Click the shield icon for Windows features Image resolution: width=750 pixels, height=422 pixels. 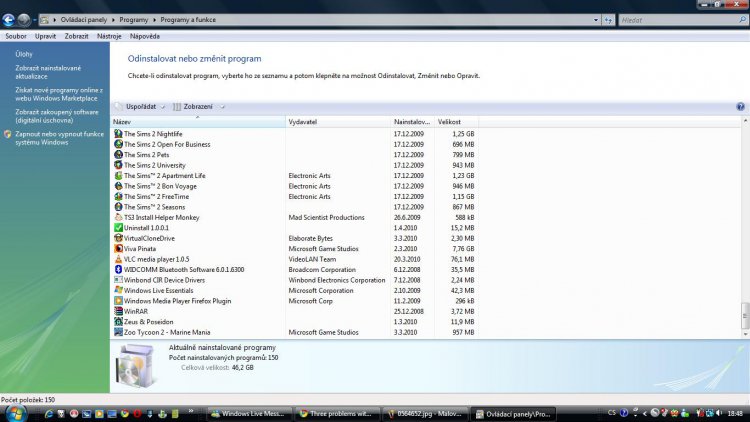pyautogui.click(x=8, y=134)
